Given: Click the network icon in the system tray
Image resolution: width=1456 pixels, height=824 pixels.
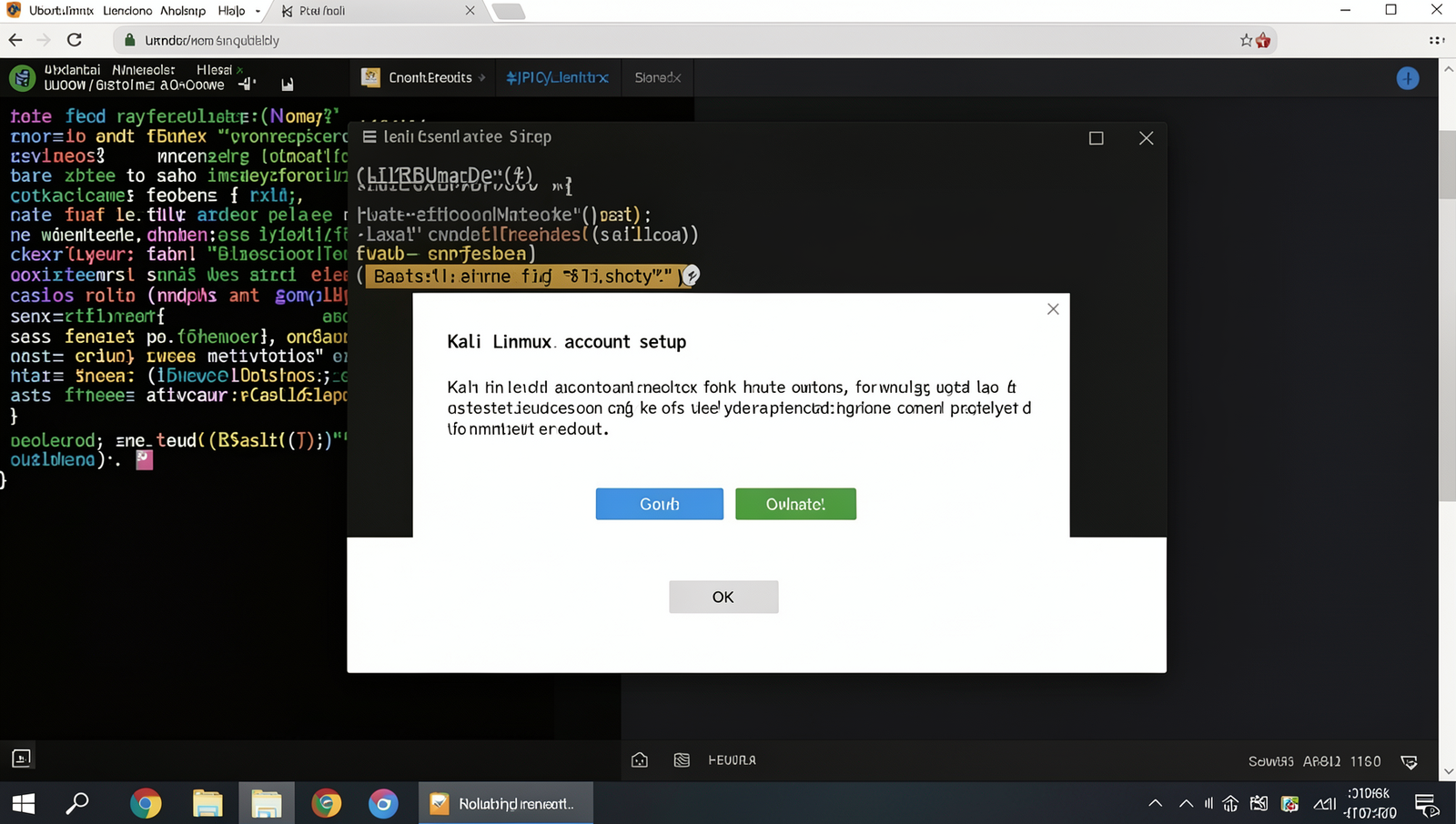Looking at the screenshot, I should pos(1230,803).
